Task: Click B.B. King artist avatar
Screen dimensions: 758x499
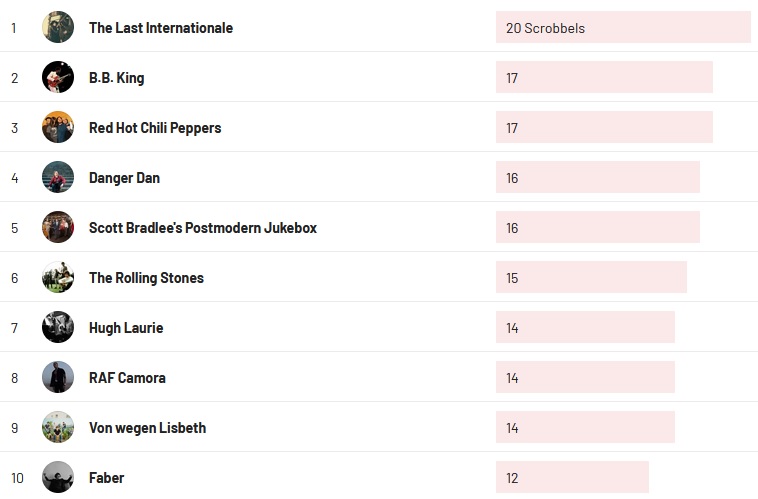Action: [x=58, y=77]
